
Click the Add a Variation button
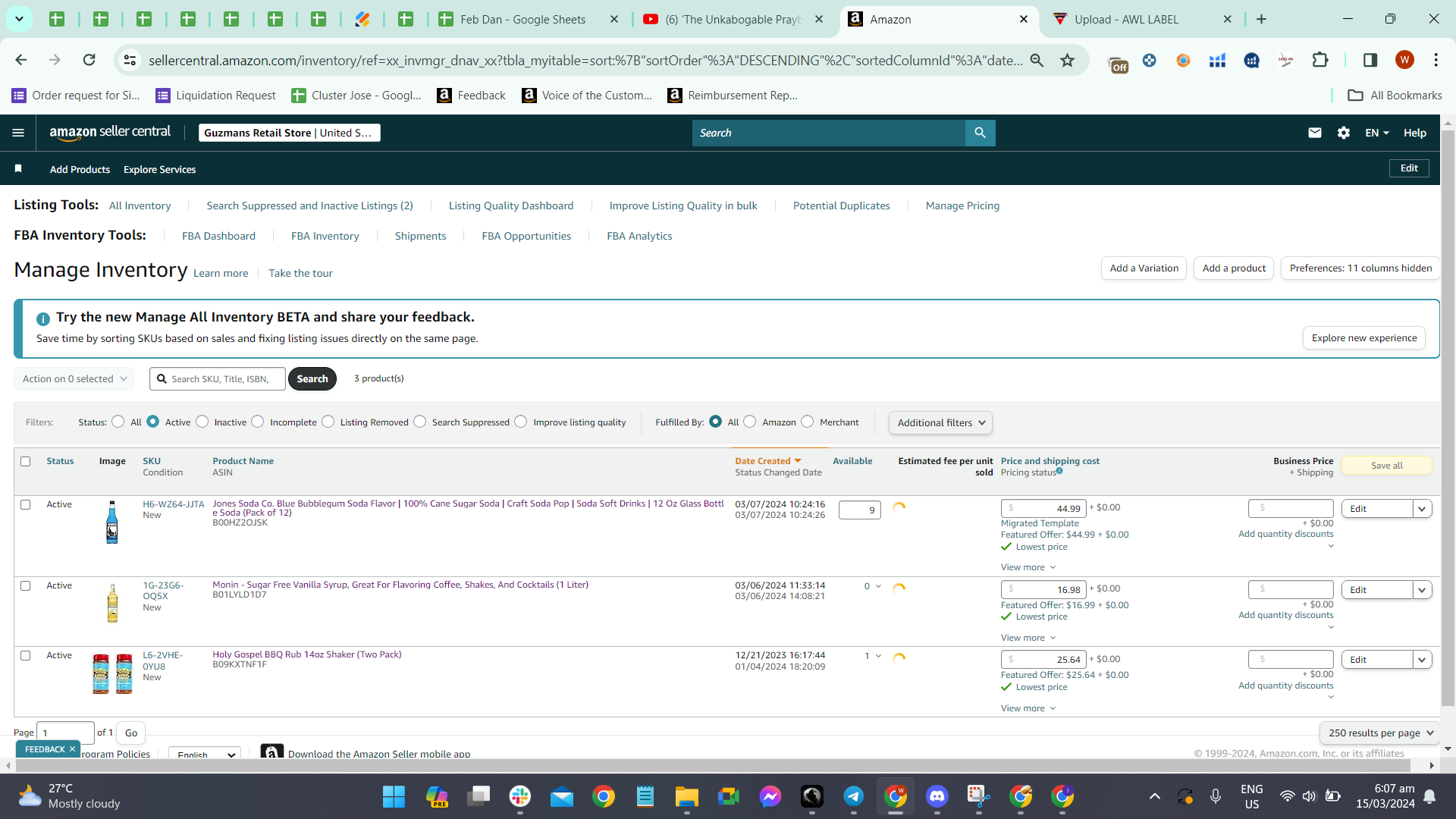1144,268
